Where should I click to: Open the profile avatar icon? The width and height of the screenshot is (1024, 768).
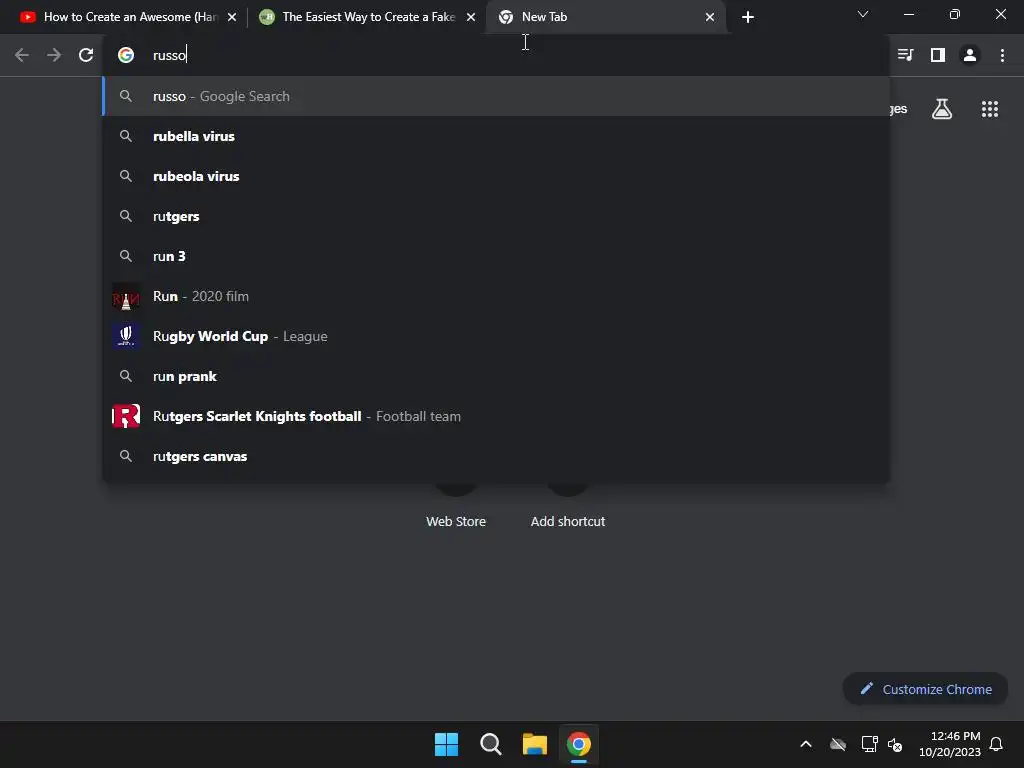[970, 55]
